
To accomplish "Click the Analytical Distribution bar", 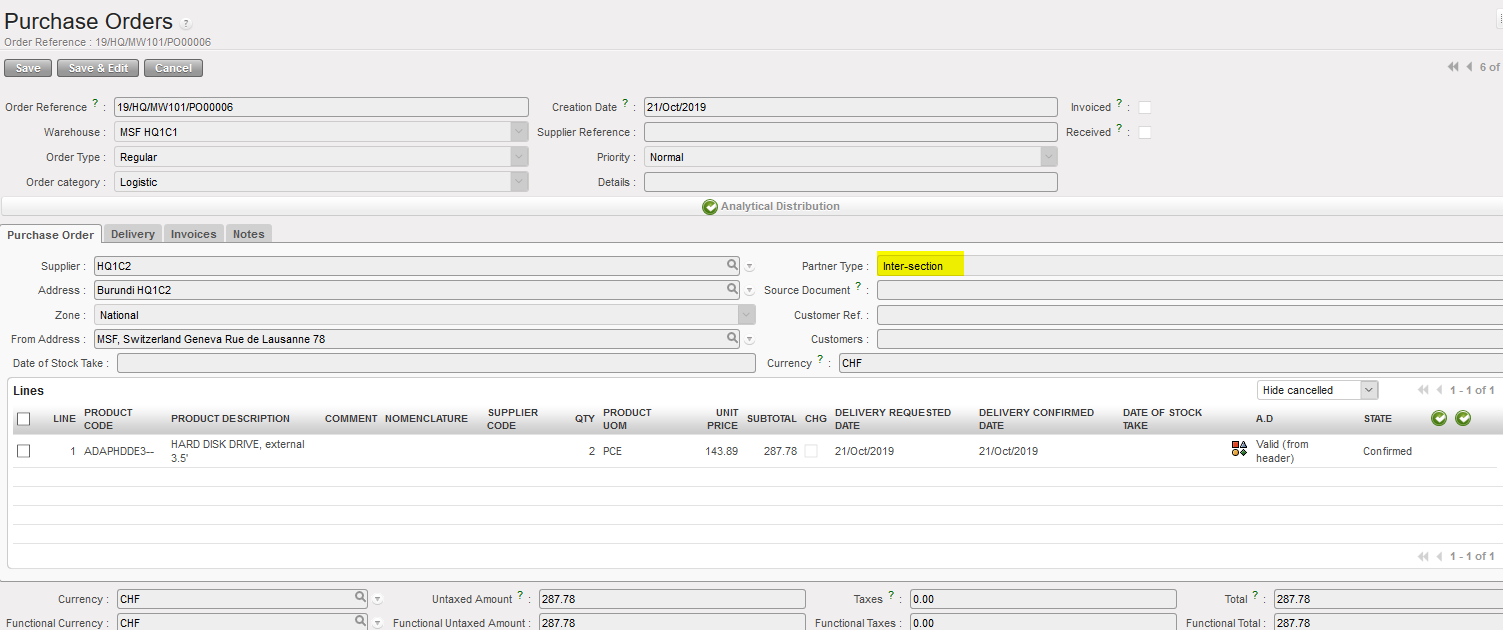I will [770, 206].
